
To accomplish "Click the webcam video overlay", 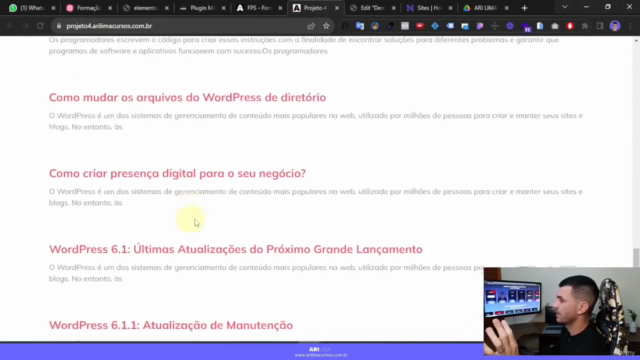I will click(x=562, y=311).
